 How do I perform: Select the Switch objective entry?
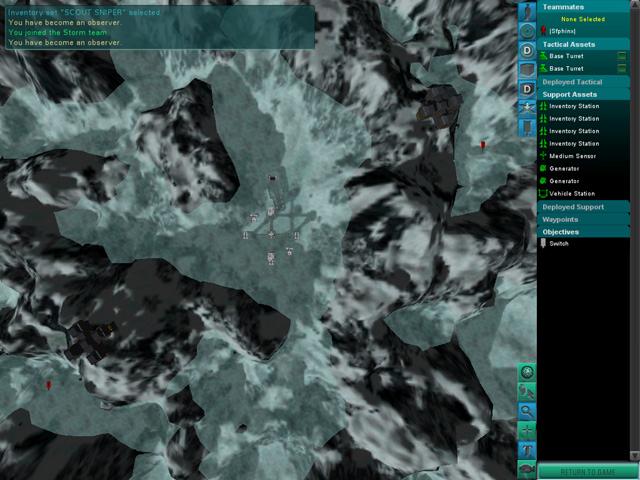(x=583, y=244)
